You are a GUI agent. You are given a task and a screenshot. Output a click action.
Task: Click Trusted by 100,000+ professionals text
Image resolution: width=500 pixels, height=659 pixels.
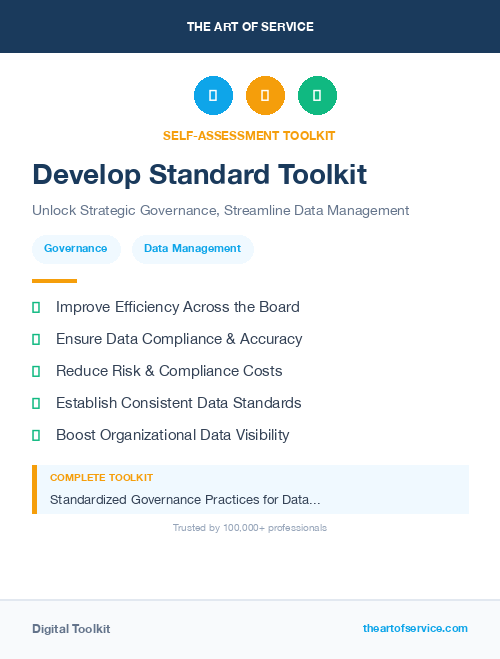click(x=250, y=528)
